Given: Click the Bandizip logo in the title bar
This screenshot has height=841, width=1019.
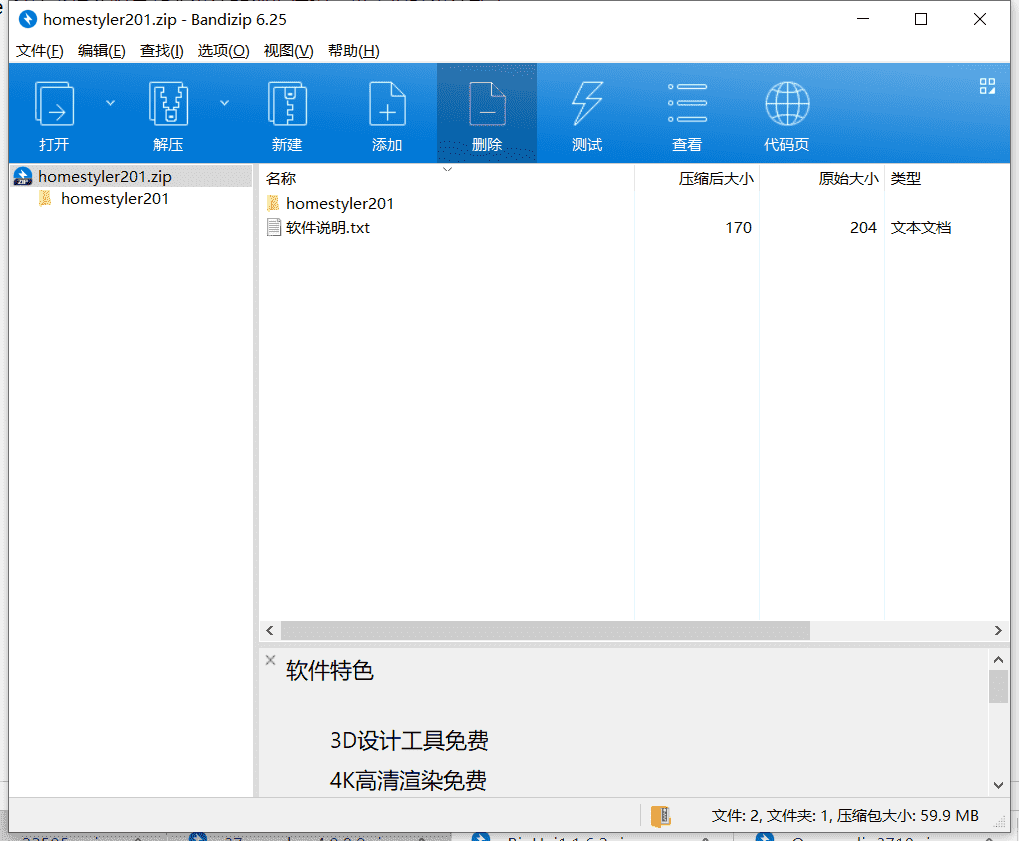Looking at the screenshot, I should [x=27, y=19].
